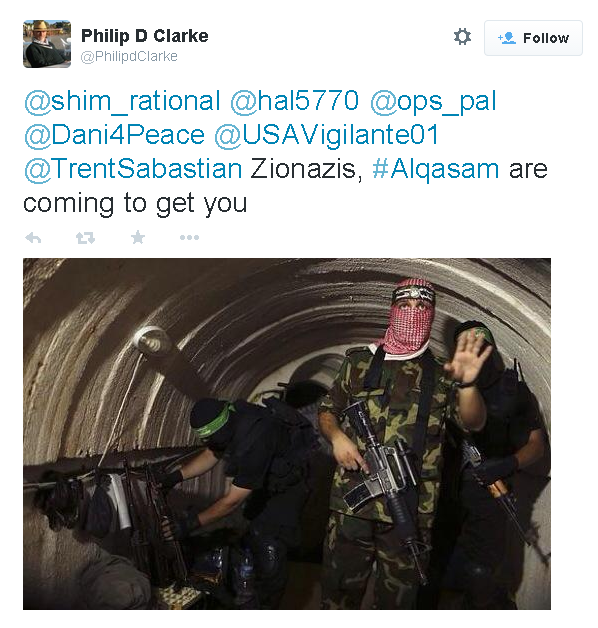
Task: Open the @shim_rational mention
Action: coord(122,101)
